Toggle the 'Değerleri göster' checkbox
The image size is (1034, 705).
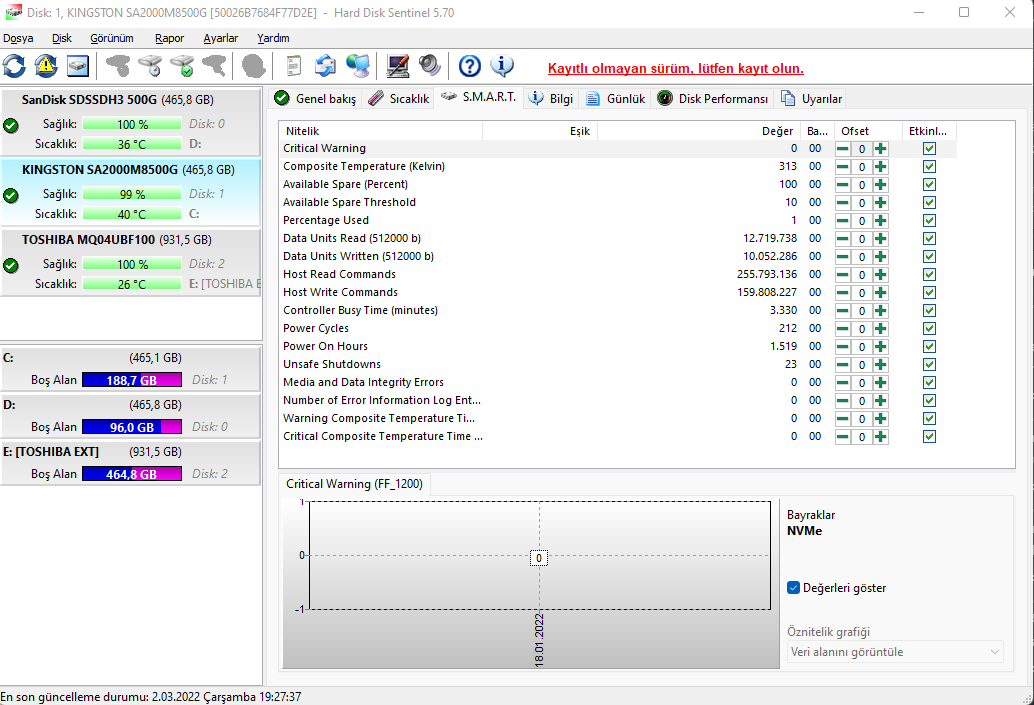click(x=794, y=588)
